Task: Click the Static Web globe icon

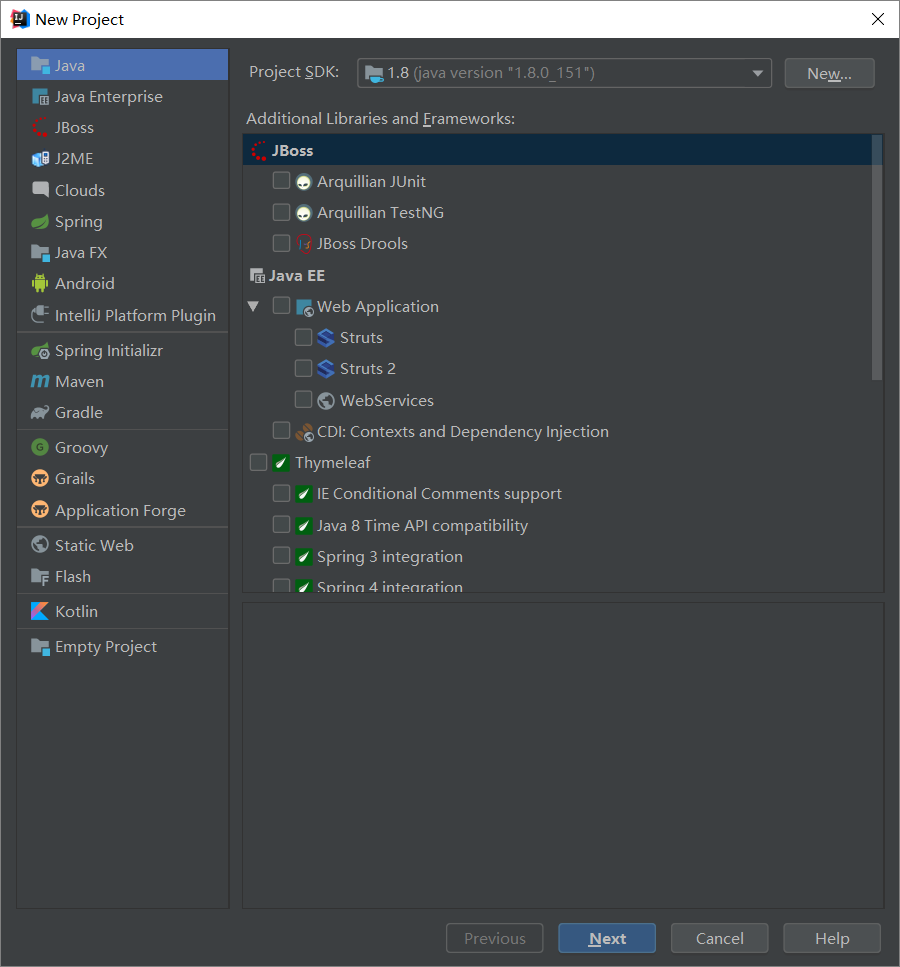Action: (40, 545)
